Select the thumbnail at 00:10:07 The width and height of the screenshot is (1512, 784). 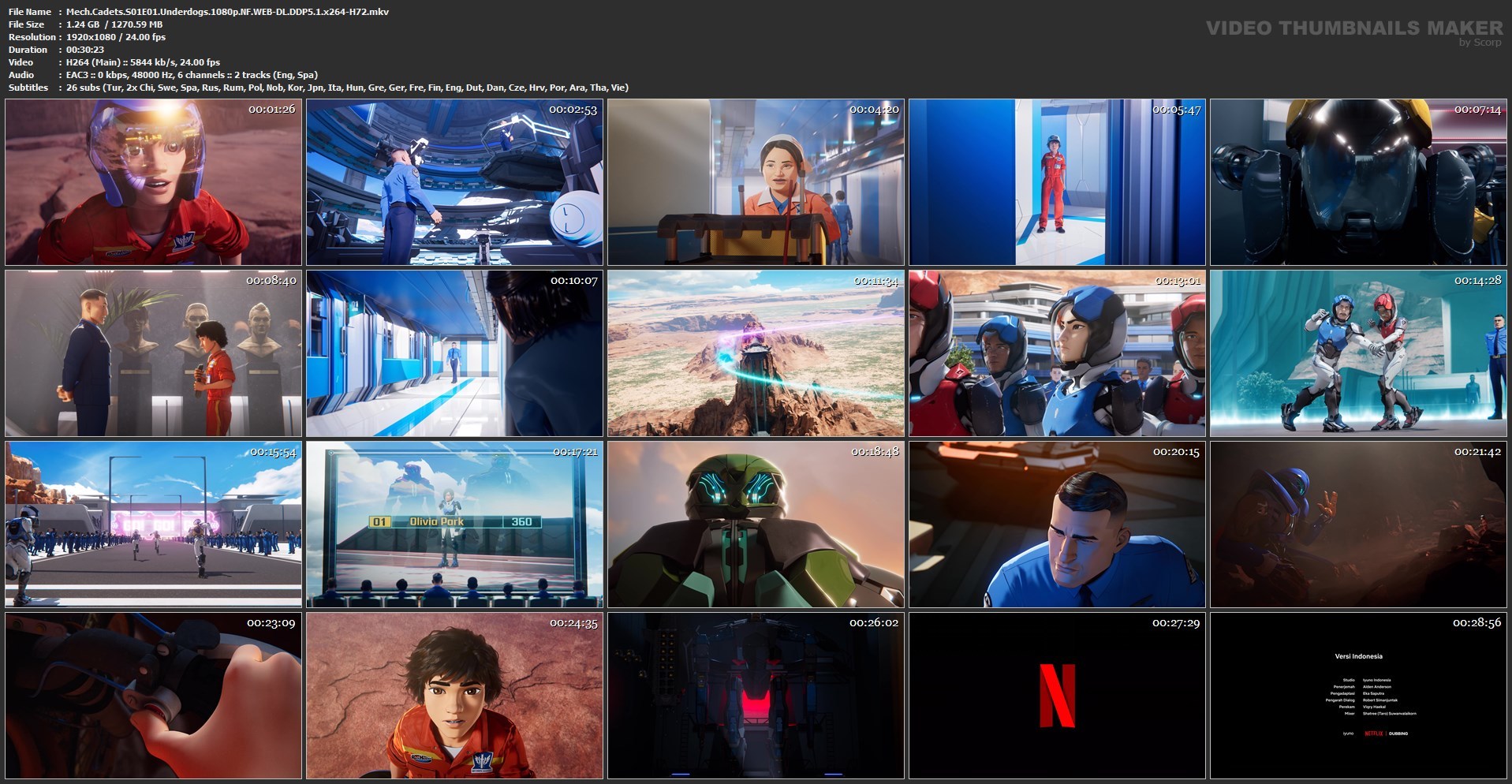pyautogui.click(x=455, y=353)
